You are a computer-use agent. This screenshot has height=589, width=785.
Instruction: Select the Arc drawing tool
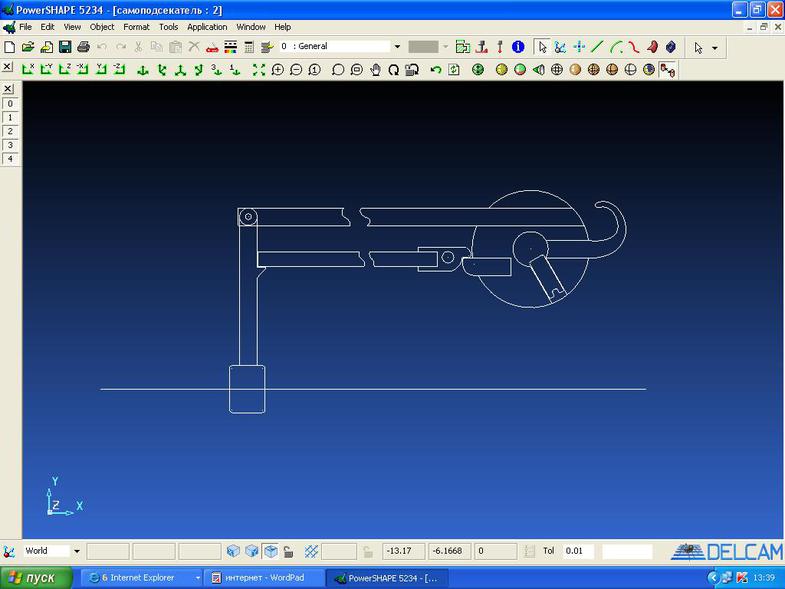(x=615, y=47)
